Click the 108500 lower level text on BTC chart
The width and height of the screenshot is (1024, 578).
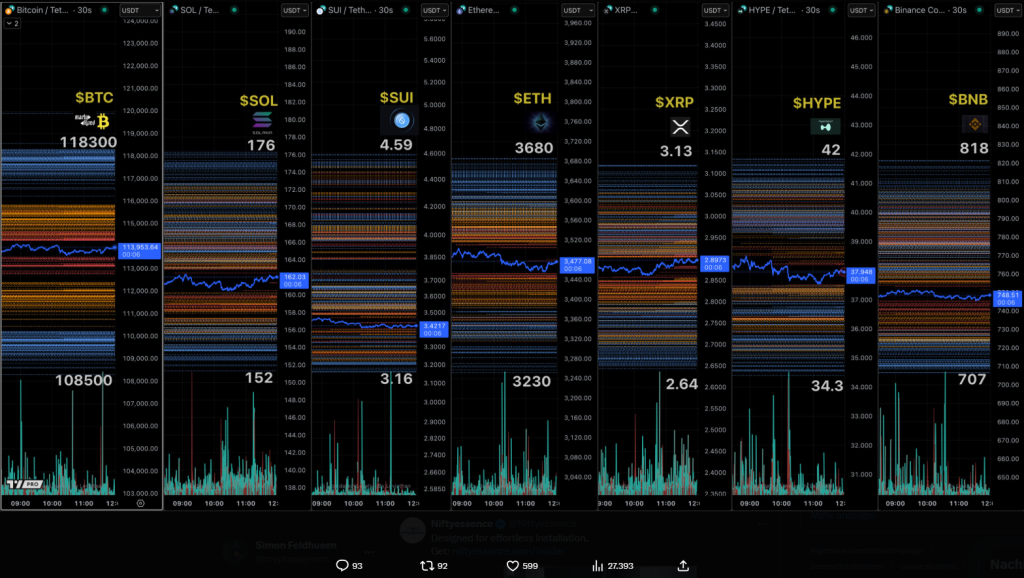coord(84,380)
